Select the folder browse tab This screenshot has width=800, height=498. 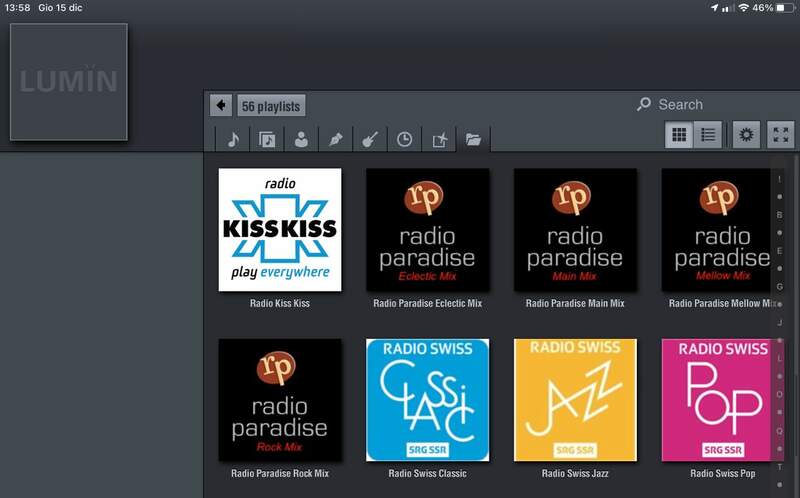click(473, 140)
